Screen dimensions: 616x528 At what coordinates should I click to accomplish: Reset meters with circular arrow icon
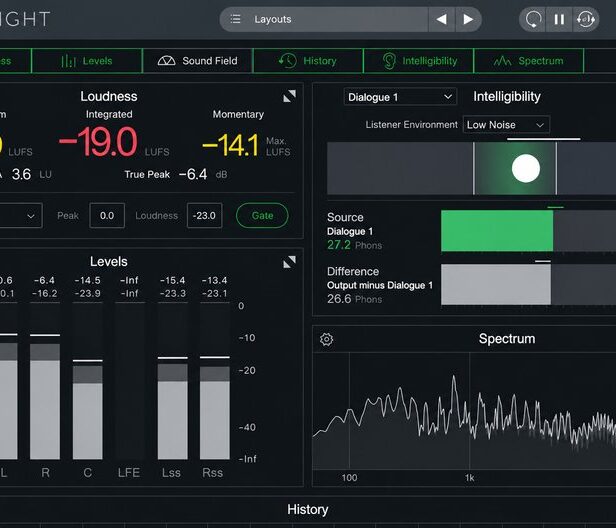533,19
